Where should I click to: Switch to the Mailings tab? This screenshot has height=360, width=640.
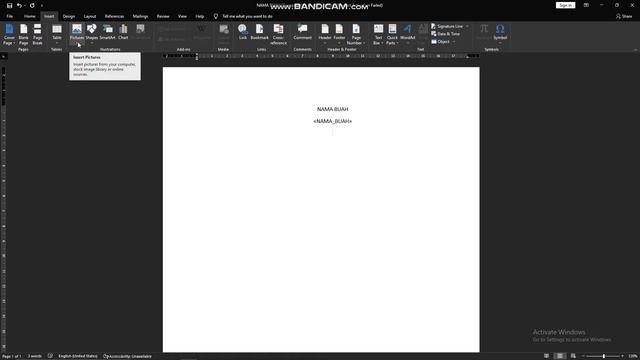click(x=140, y=16)
